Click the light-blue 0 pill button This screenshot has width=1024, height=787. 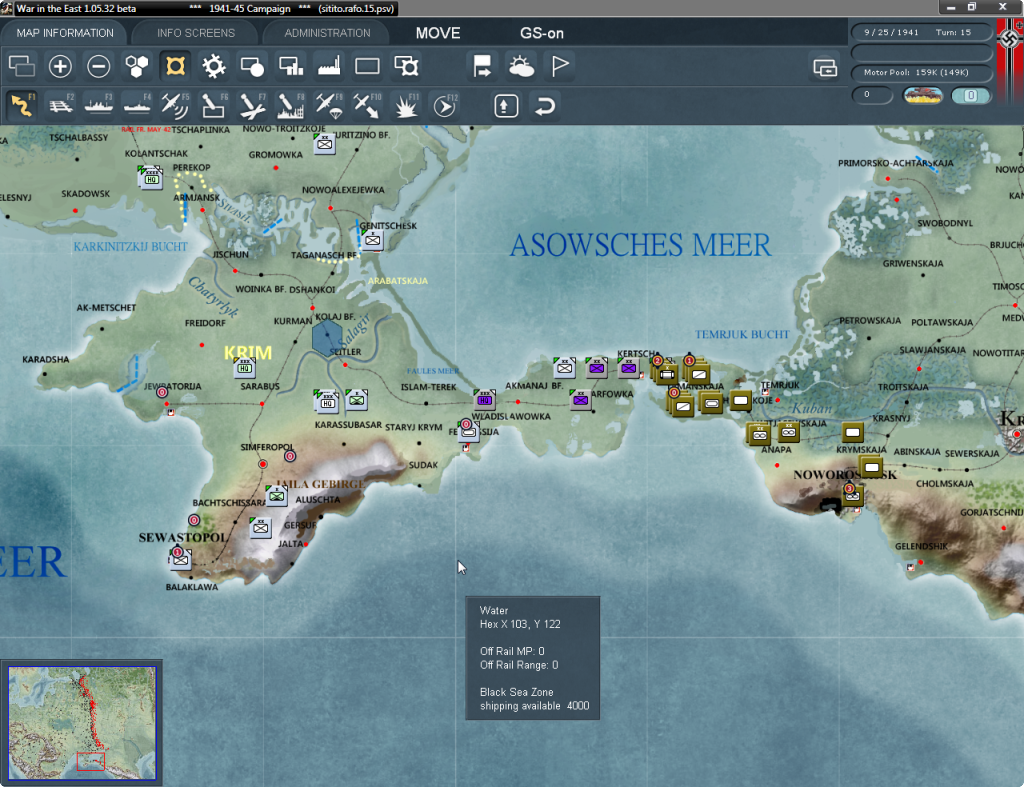[x=970, y=95]
